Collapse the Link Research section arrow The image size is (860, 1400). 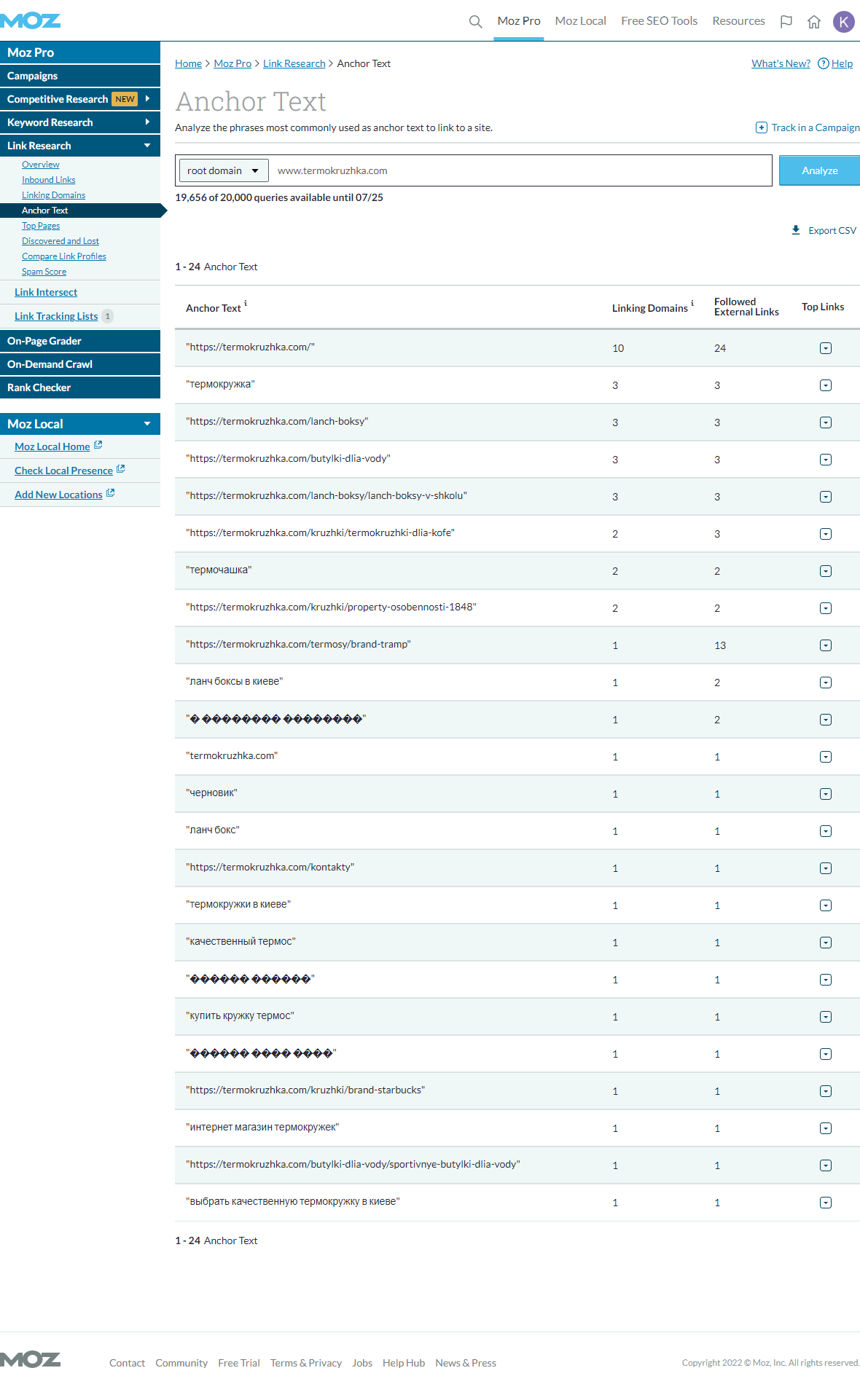pyautogui.click(x=147, y=146)
